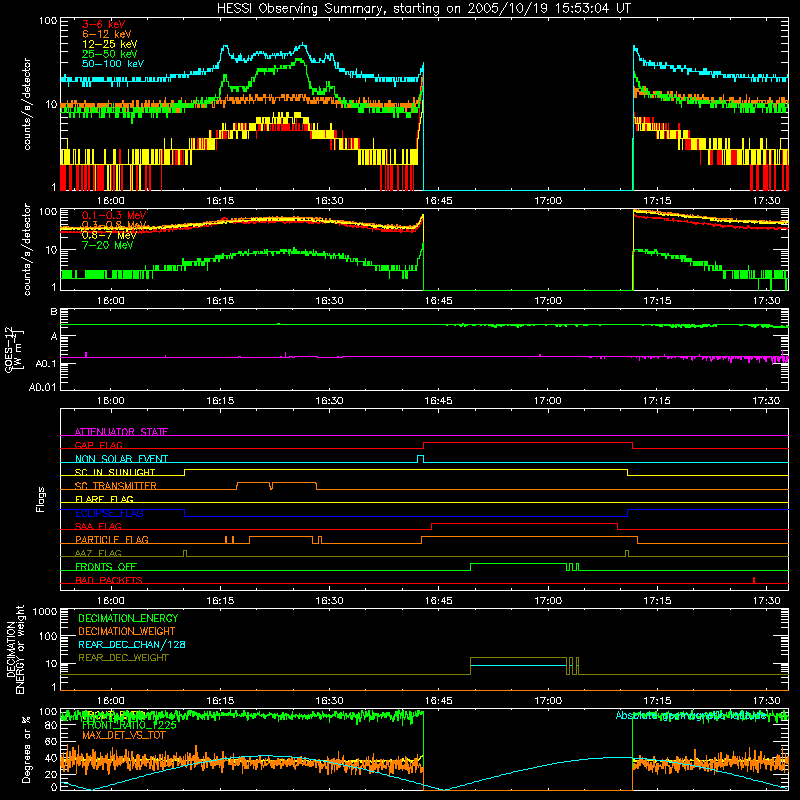
Task: Click the SAA_FLAG label
Action: click(x=98, y=526)
